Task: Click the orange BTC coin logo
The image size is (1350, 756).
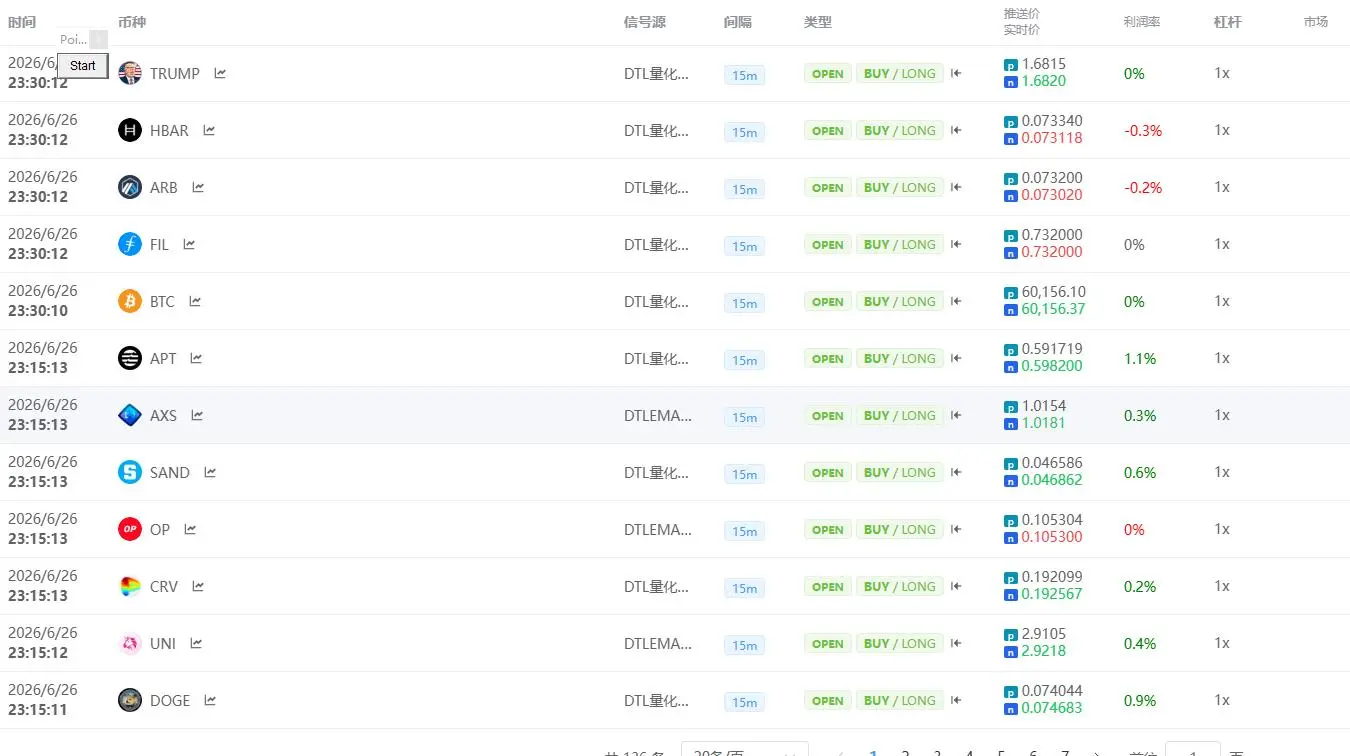Action: [130, 301]
